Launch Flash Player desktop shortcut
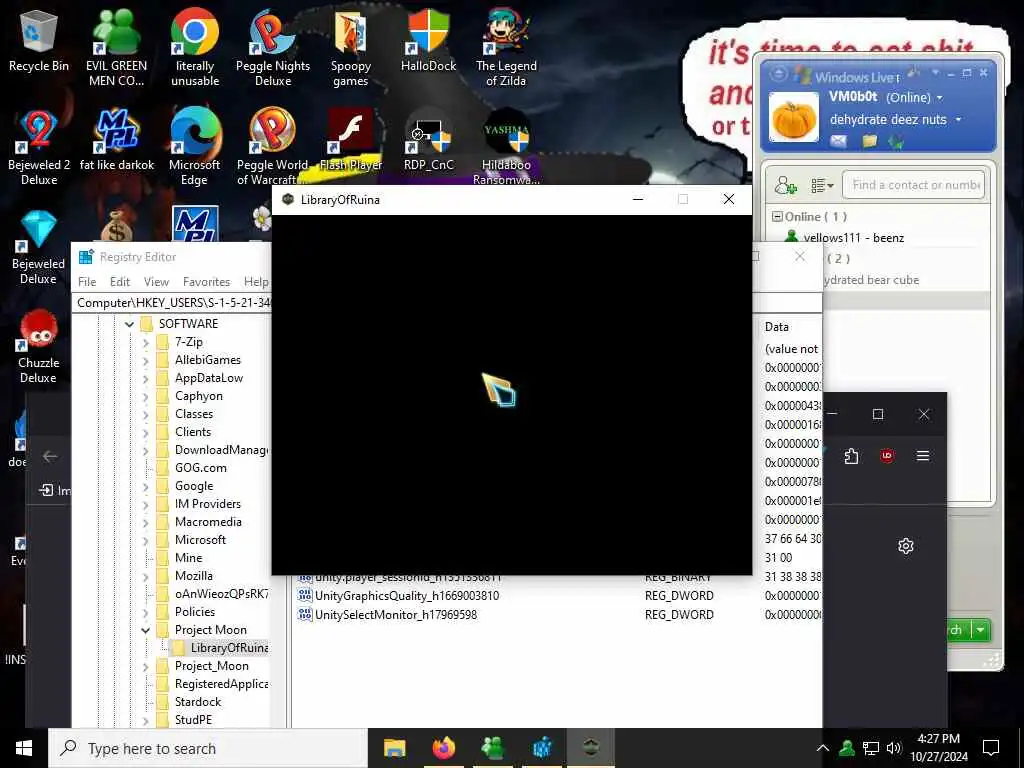The height and width of the screenshot is (768, 1024). pyautogui.click(x=351, y=140)
